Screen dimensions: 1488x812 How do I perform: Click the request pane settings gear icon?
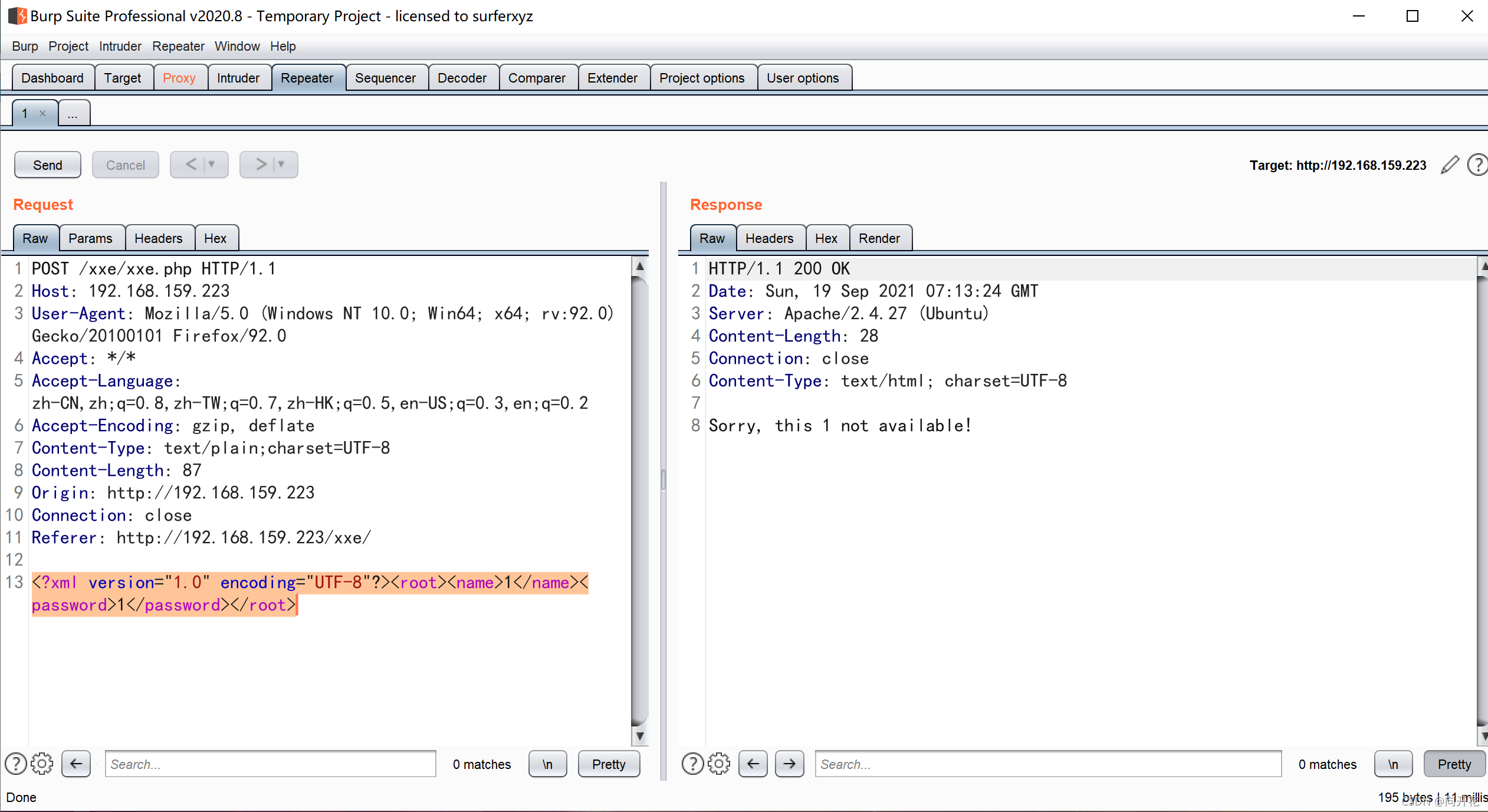[x=42, y=764]
